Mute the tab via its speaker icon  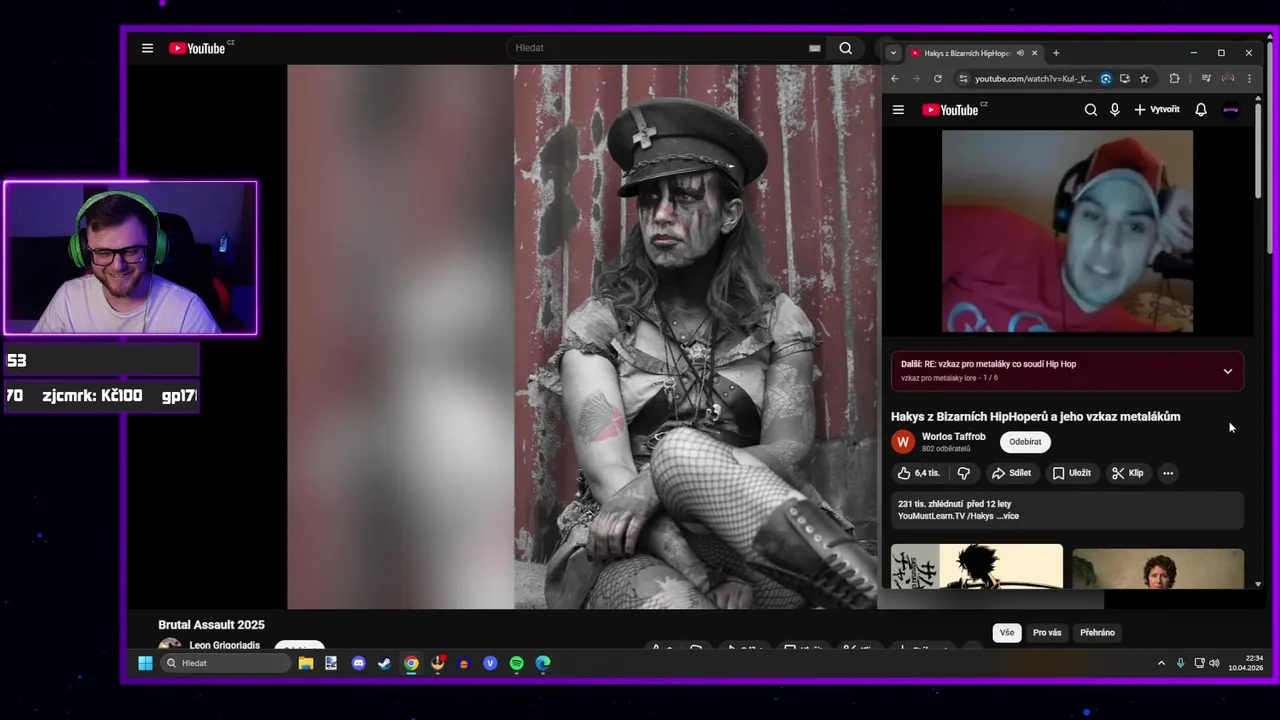click(1020, 53)
